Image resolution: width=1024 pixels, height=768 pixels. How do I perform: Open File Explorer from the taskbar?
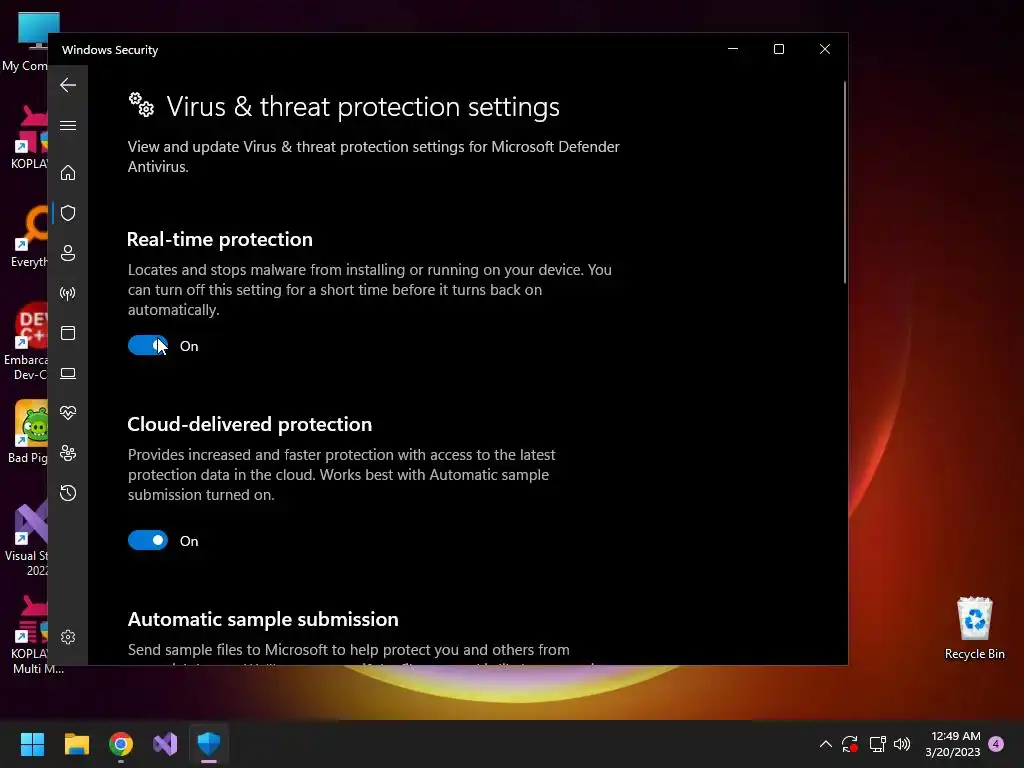click(76, 744)
